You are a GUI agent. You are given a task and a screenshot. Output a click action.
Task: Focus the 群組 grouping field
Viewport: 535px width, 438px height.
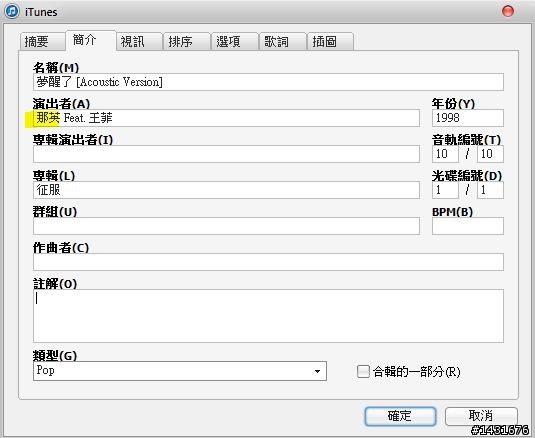coord(226,226)
